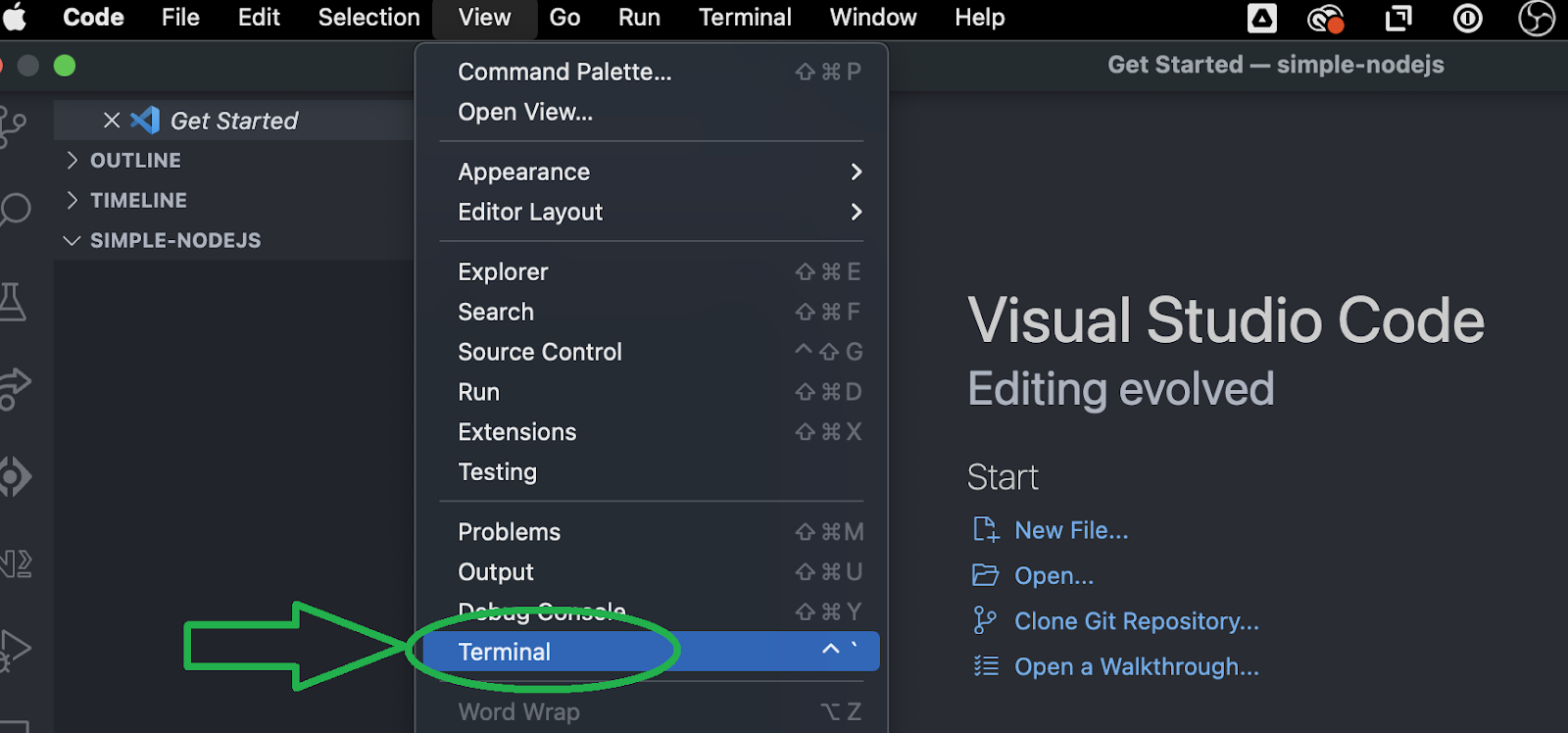Open the Go menu
The height and width of the screenshot is (733, 1568).
564,18
